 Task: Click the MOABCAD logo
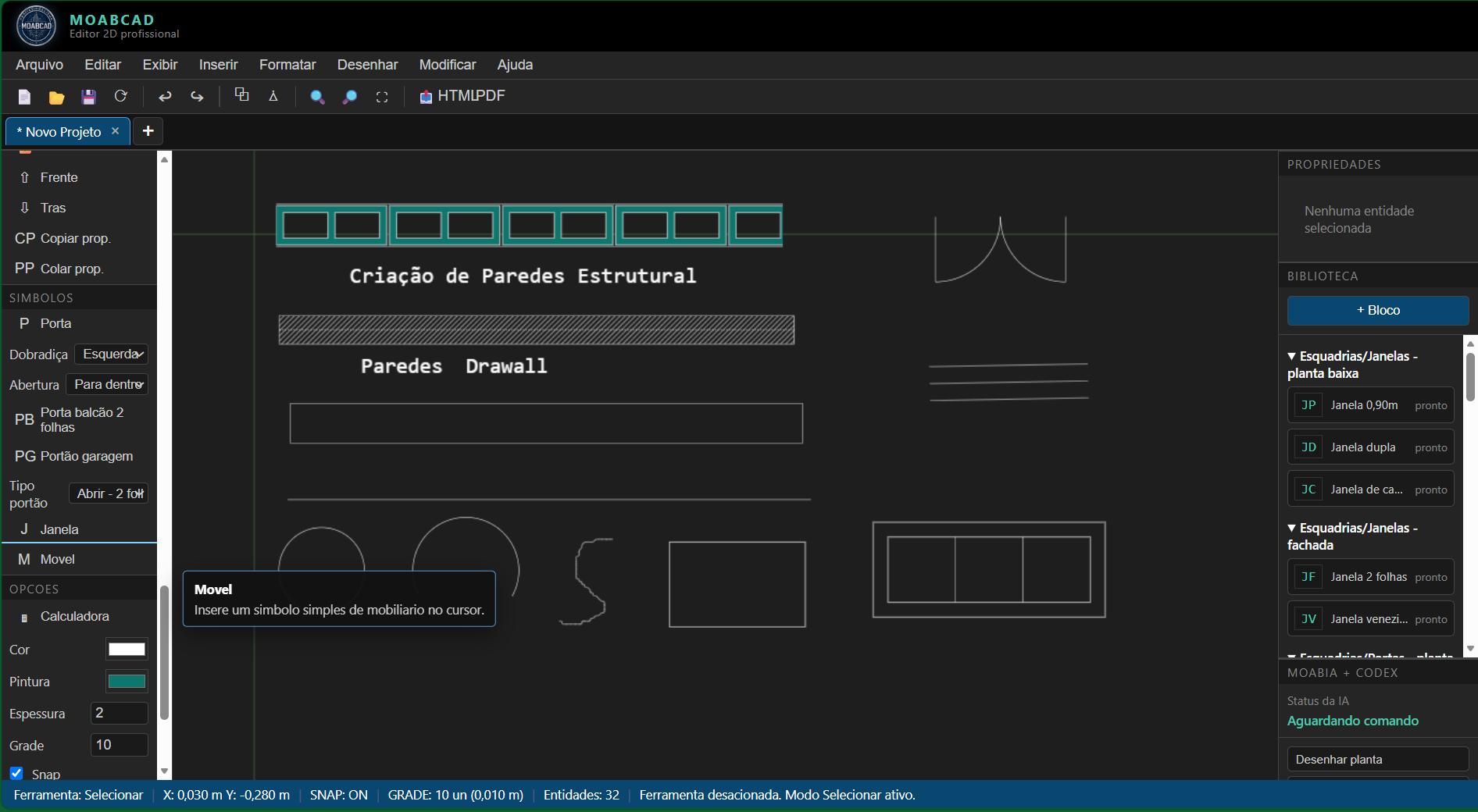[x=36, y=26]
